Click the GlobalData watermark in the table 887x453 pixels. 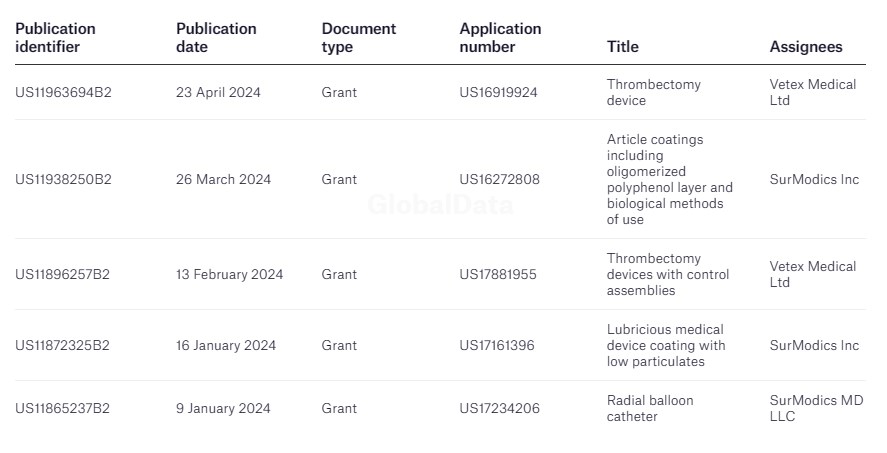440,205
